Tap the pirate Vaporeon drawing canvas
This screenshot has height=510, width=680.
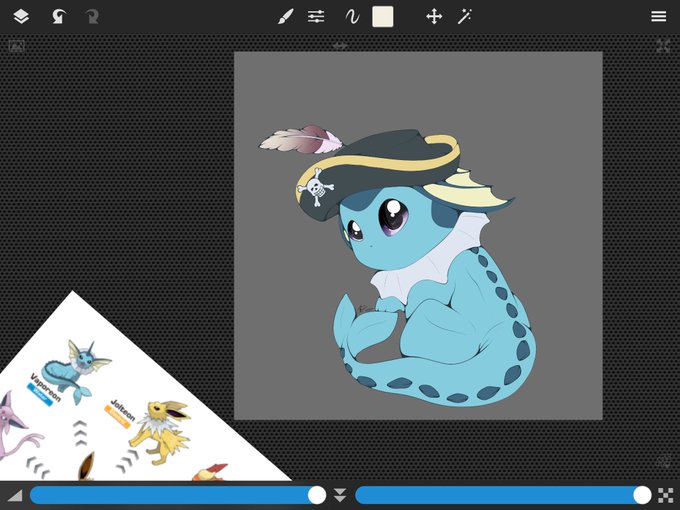pos(418,235)
